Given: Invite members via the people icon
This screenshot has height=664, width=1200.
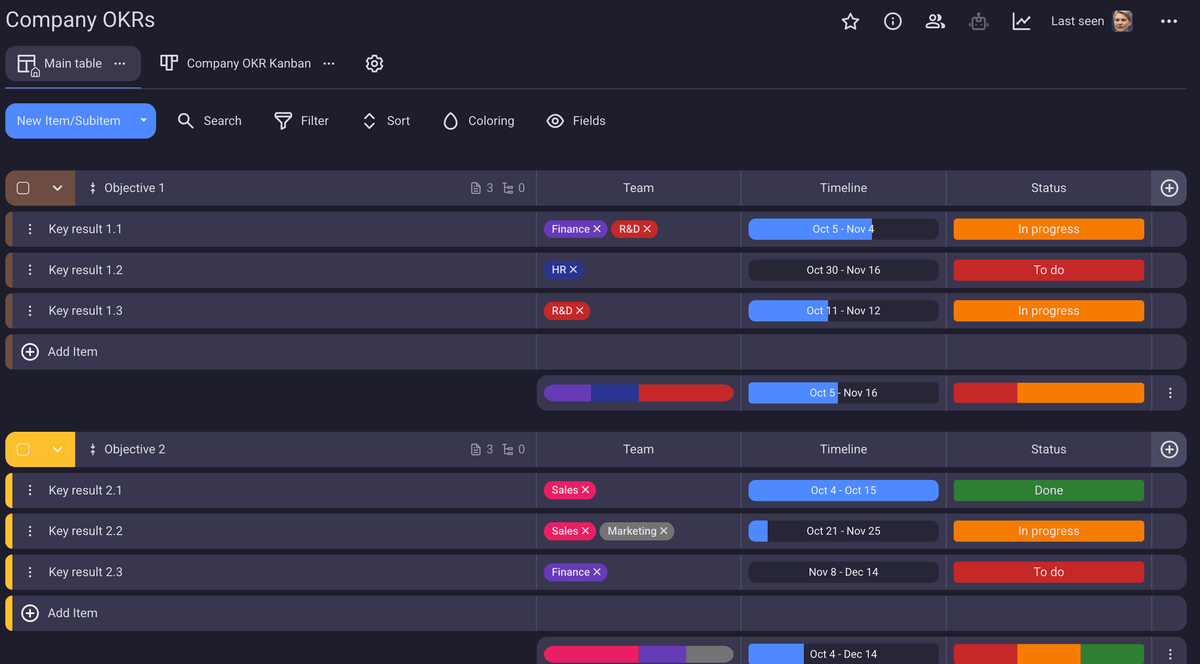Looking at the screenshot, I should coord(934,20).
